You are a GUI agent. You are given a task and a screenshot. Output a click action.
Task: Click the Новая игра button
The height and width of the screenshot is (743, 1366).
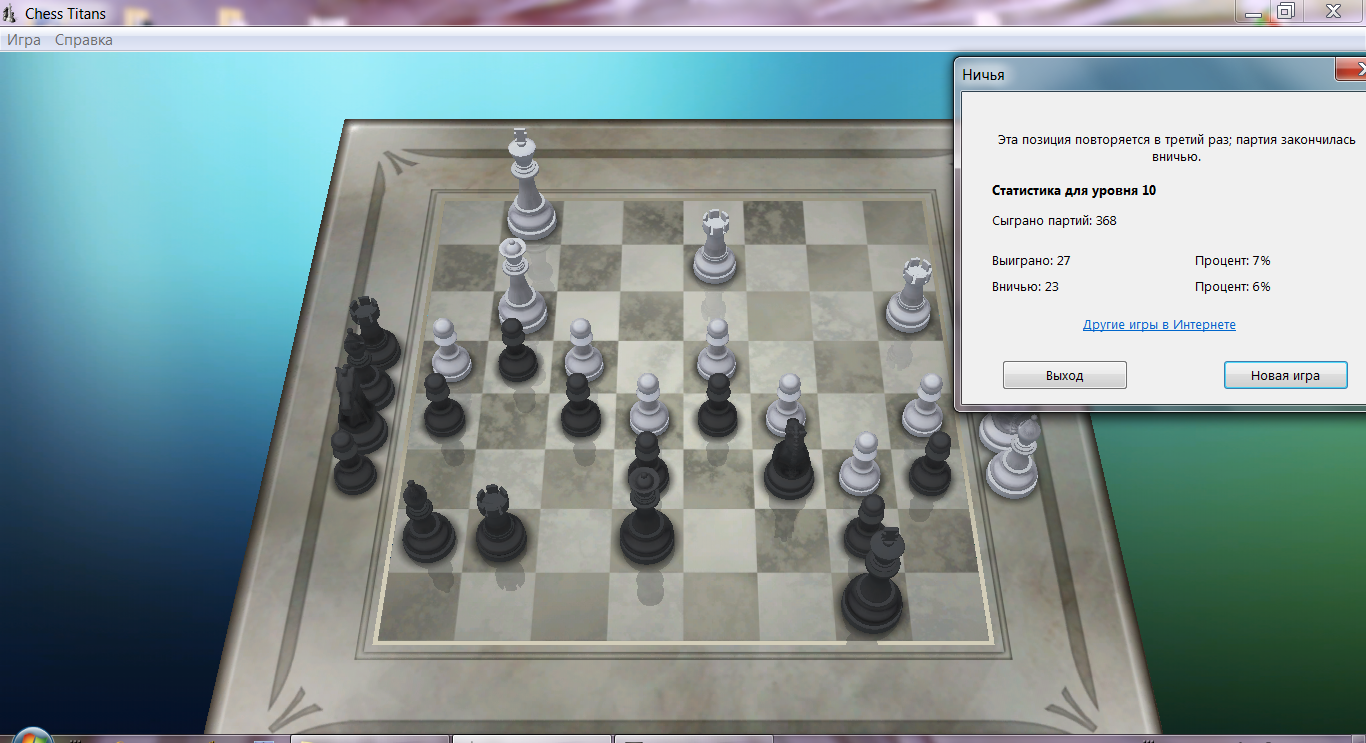point(1285,376)
